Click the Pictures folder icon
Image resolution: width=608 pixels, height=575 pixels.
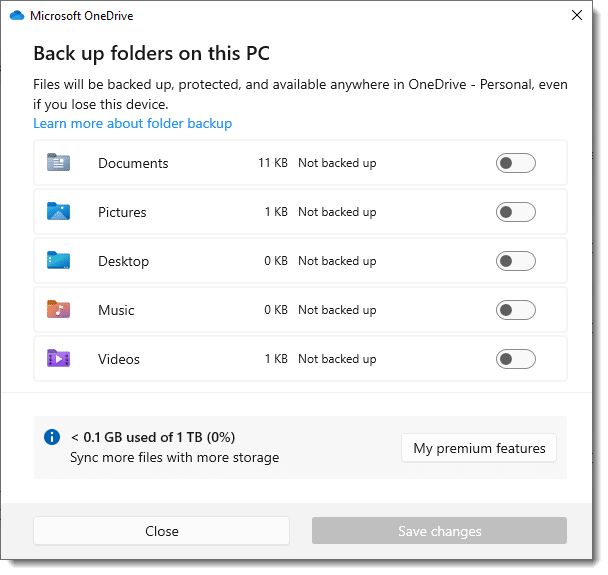(59, 212)
